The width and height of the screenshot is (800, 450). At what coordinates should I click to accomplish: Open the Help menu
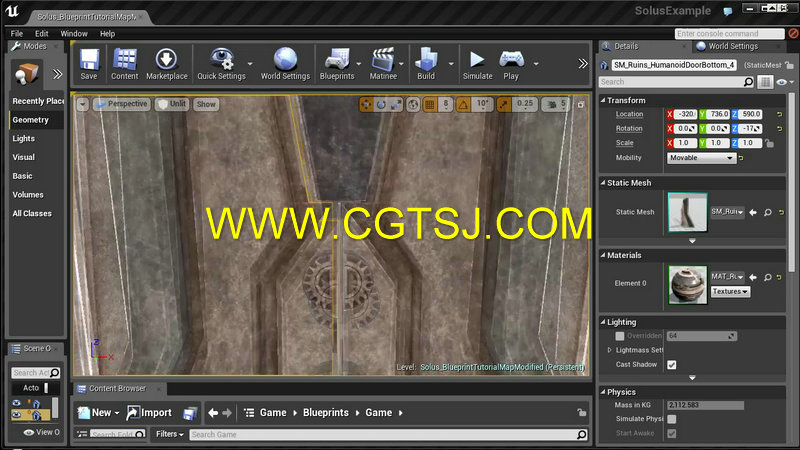pos(107,34)
